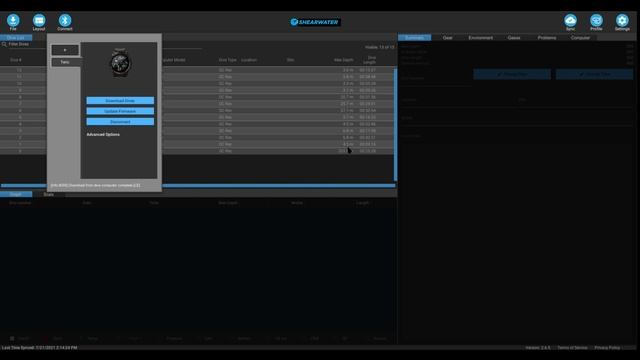
Task: Sort by the Dive # column header
Action: (16, 60)
